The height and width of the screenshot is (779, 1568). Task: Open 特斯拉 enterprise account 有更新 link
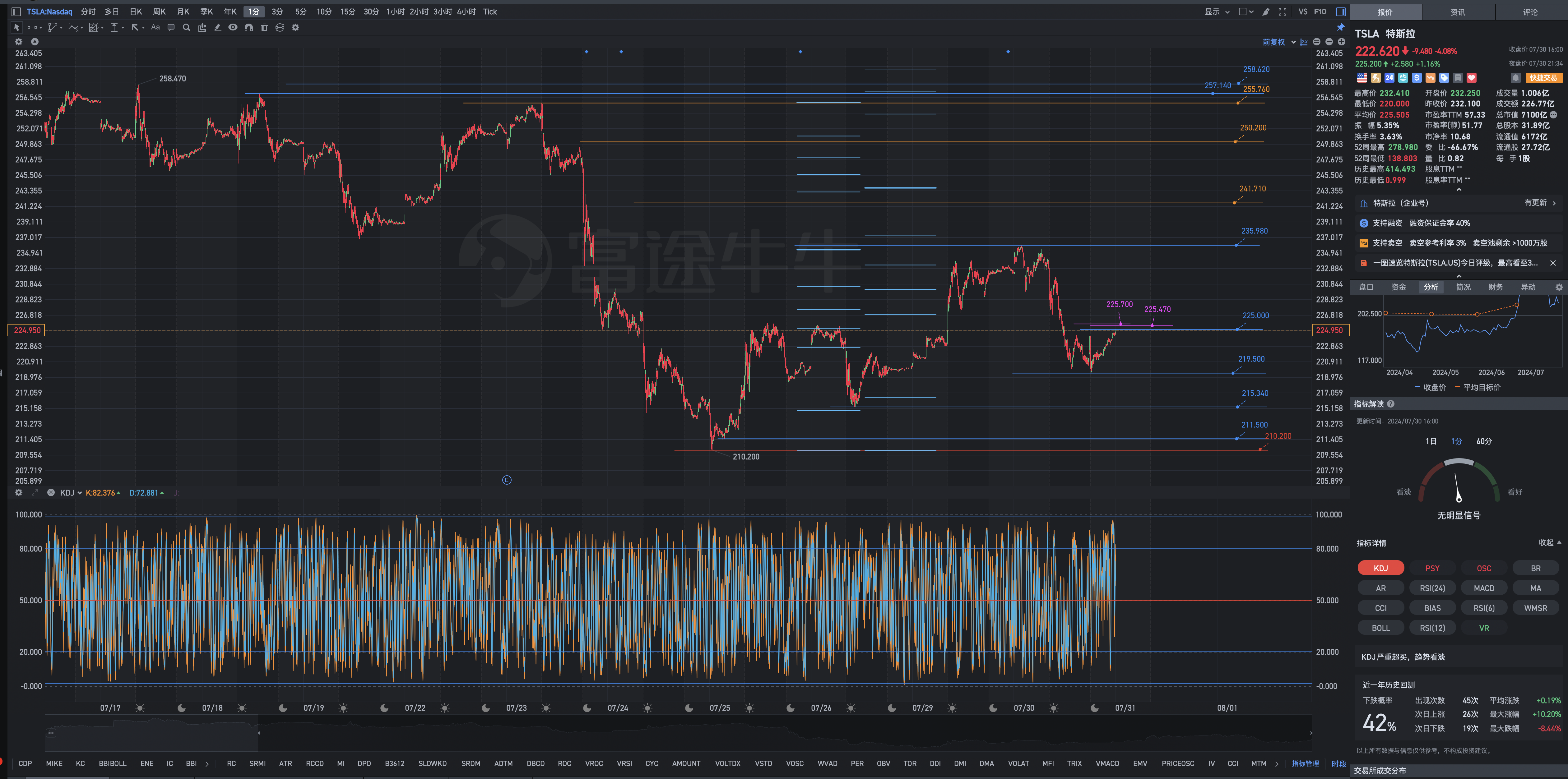(x=1540, y=203)
